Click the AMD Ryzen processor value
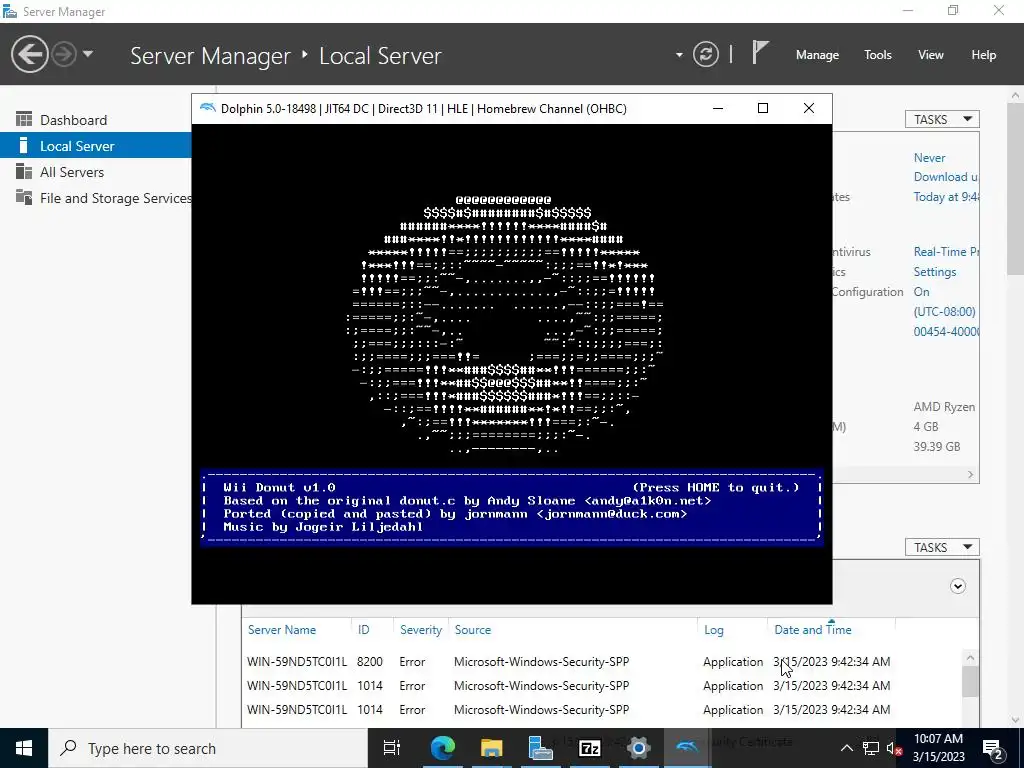 coord(944,407)
